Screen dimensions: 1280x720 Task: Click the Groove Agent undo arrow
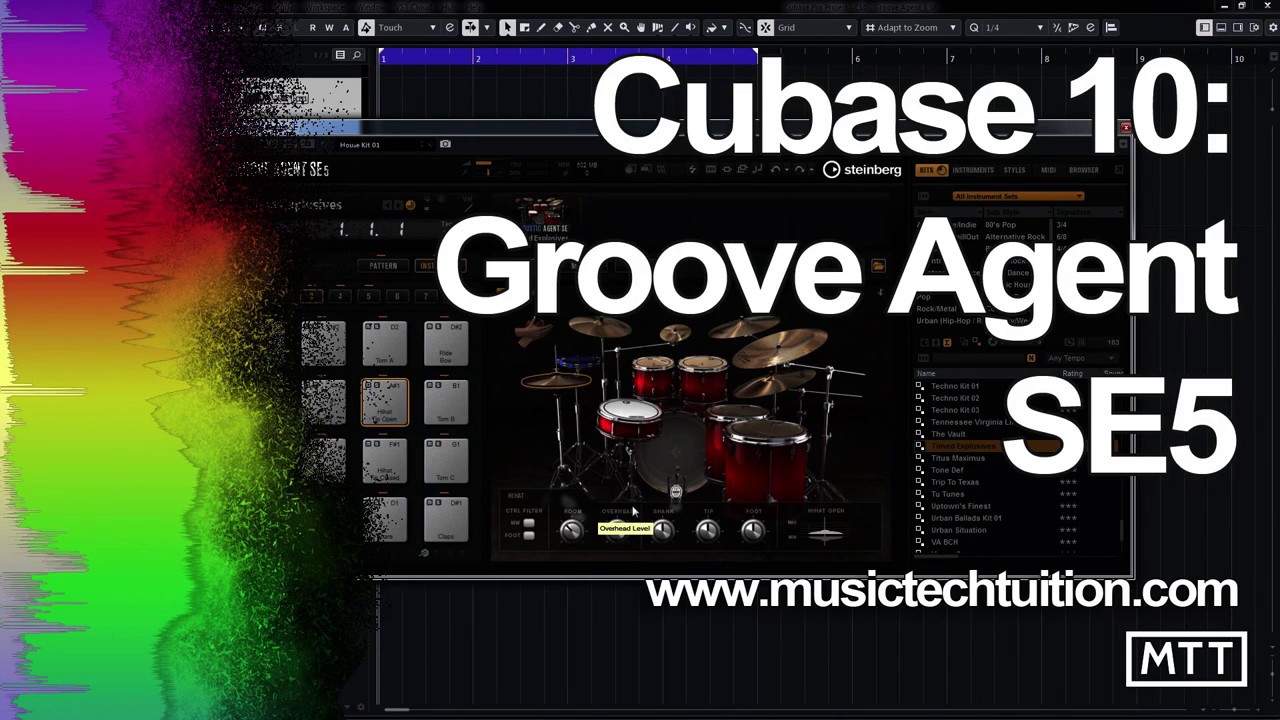775,170
